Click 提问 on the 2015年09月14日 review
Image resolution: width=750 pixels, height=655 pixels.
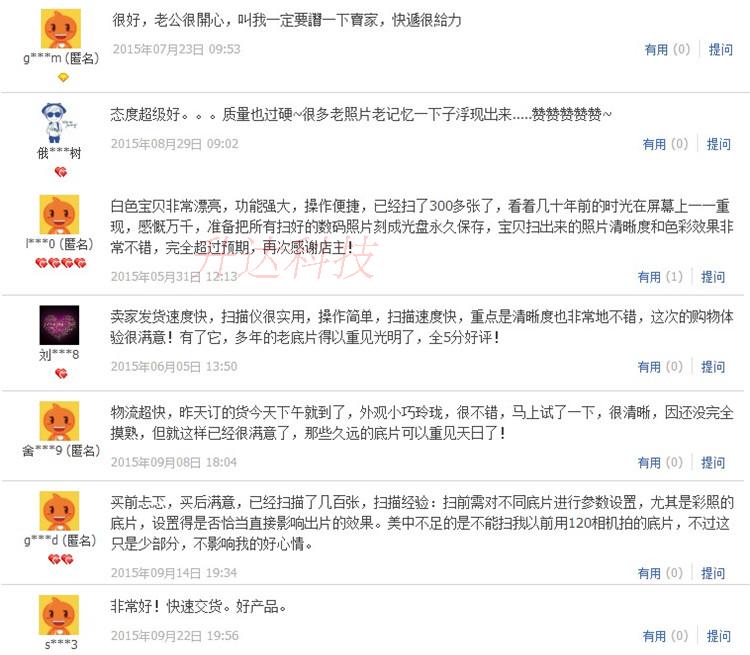[x=713, y=573]
